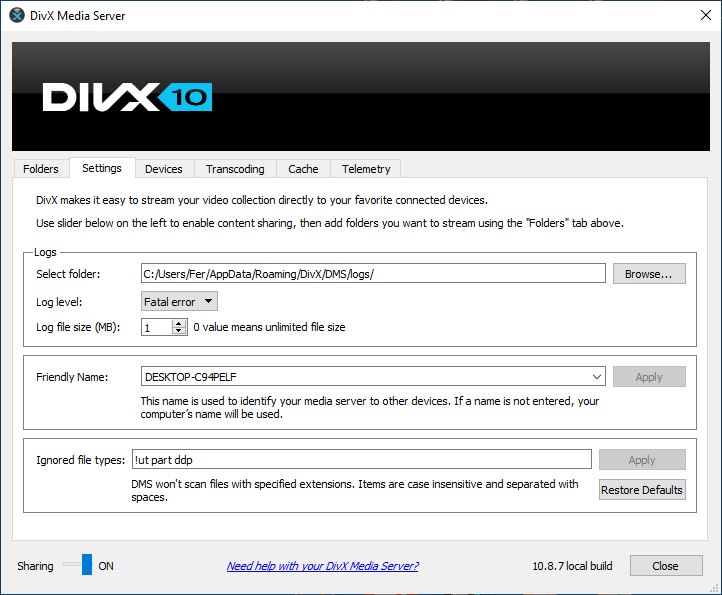The image size is (722, 595).
Task: Open the Devices tab
Action: pyautogui.click(x=163, y=169)
